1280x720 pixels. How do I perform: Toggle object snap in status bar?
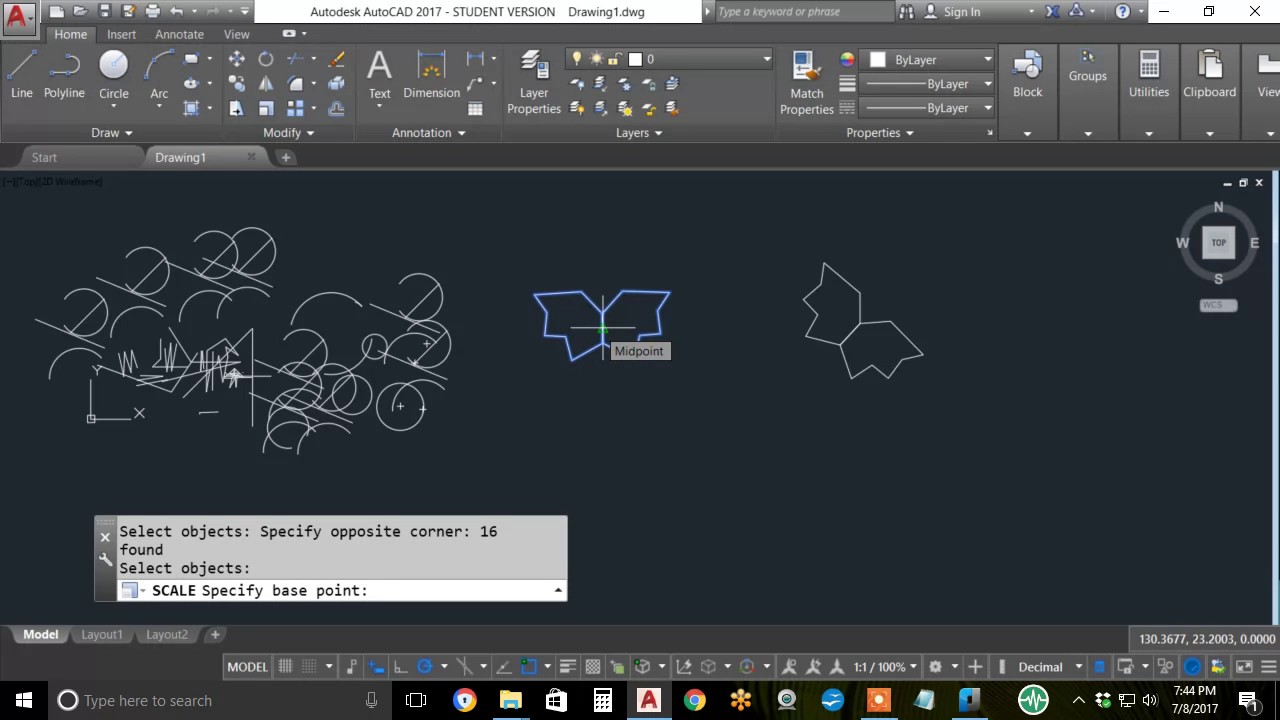coord(529,667)
